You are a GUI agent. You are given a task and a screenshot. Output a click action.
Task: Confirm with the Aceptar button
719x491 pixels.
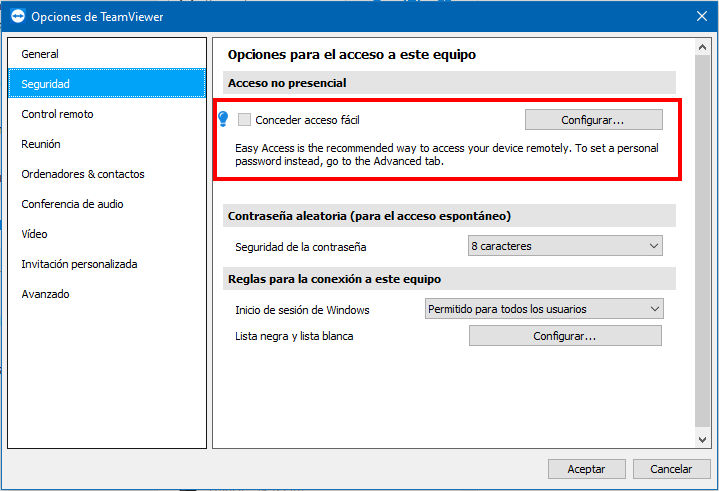coord(586,469)
